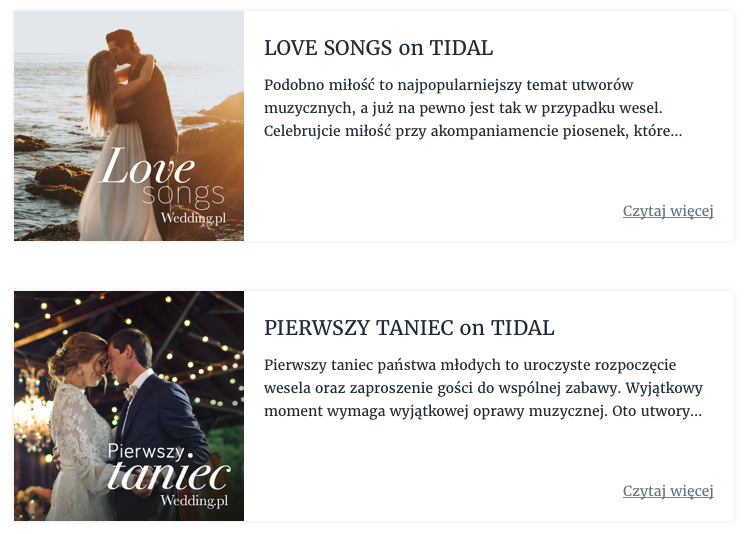Click the Pierwszy taniec description paragraph

[x=483, y=388]
